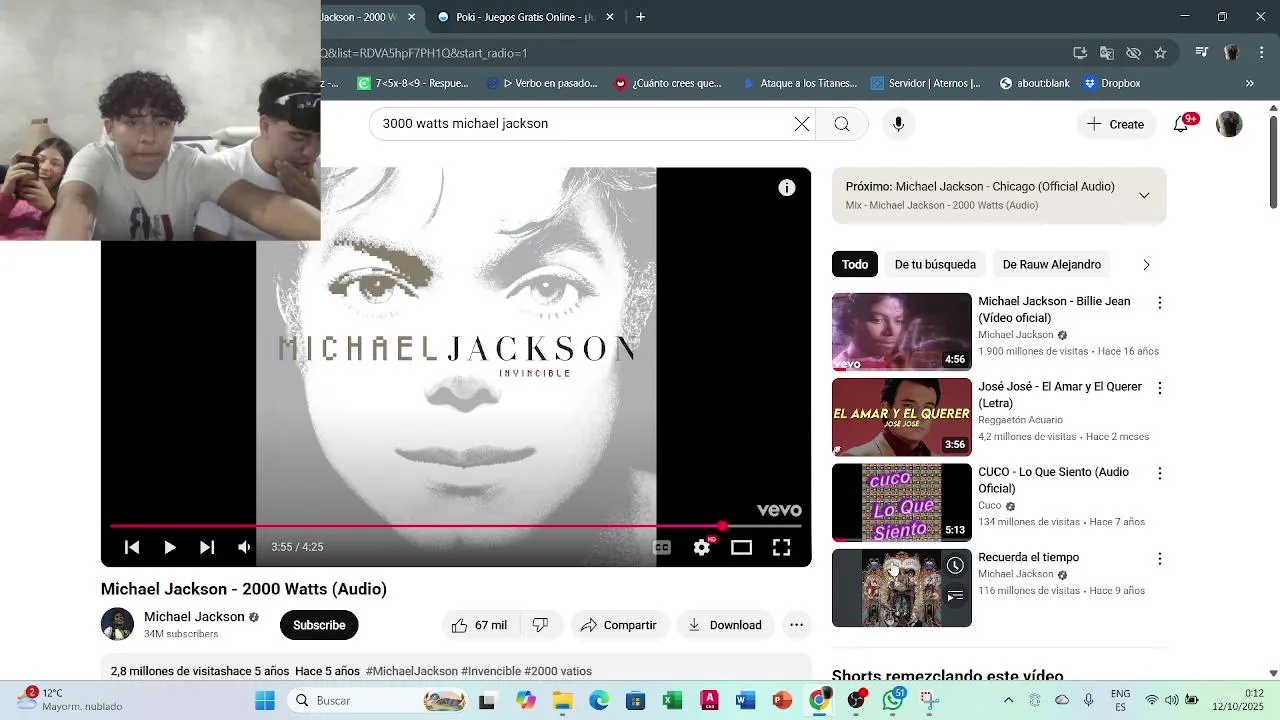Screen dimensions: 1280x720
Task: Click the search magnifier button
Action: pyautogui.click(x=842, y=124)
